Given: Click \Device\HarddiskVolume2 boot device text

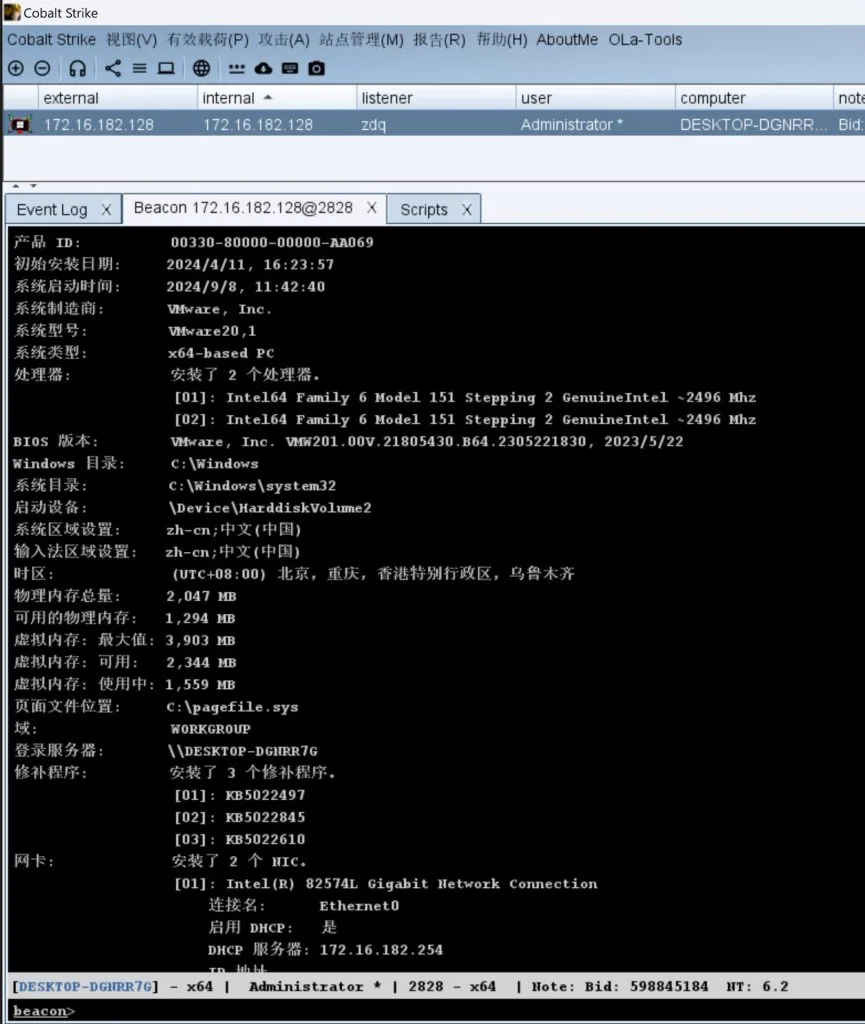Looking at the screenshot, I should 270,507.
